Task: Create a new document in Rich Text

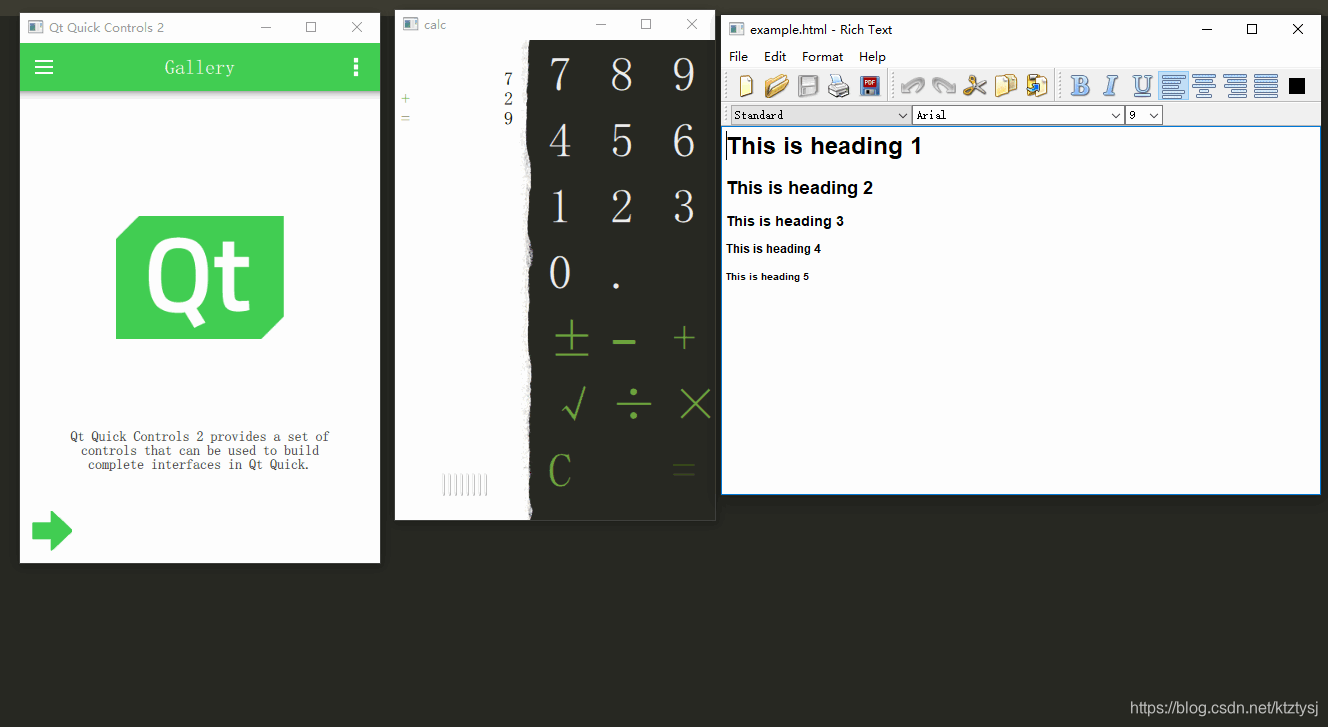Action: click(746, 86)
